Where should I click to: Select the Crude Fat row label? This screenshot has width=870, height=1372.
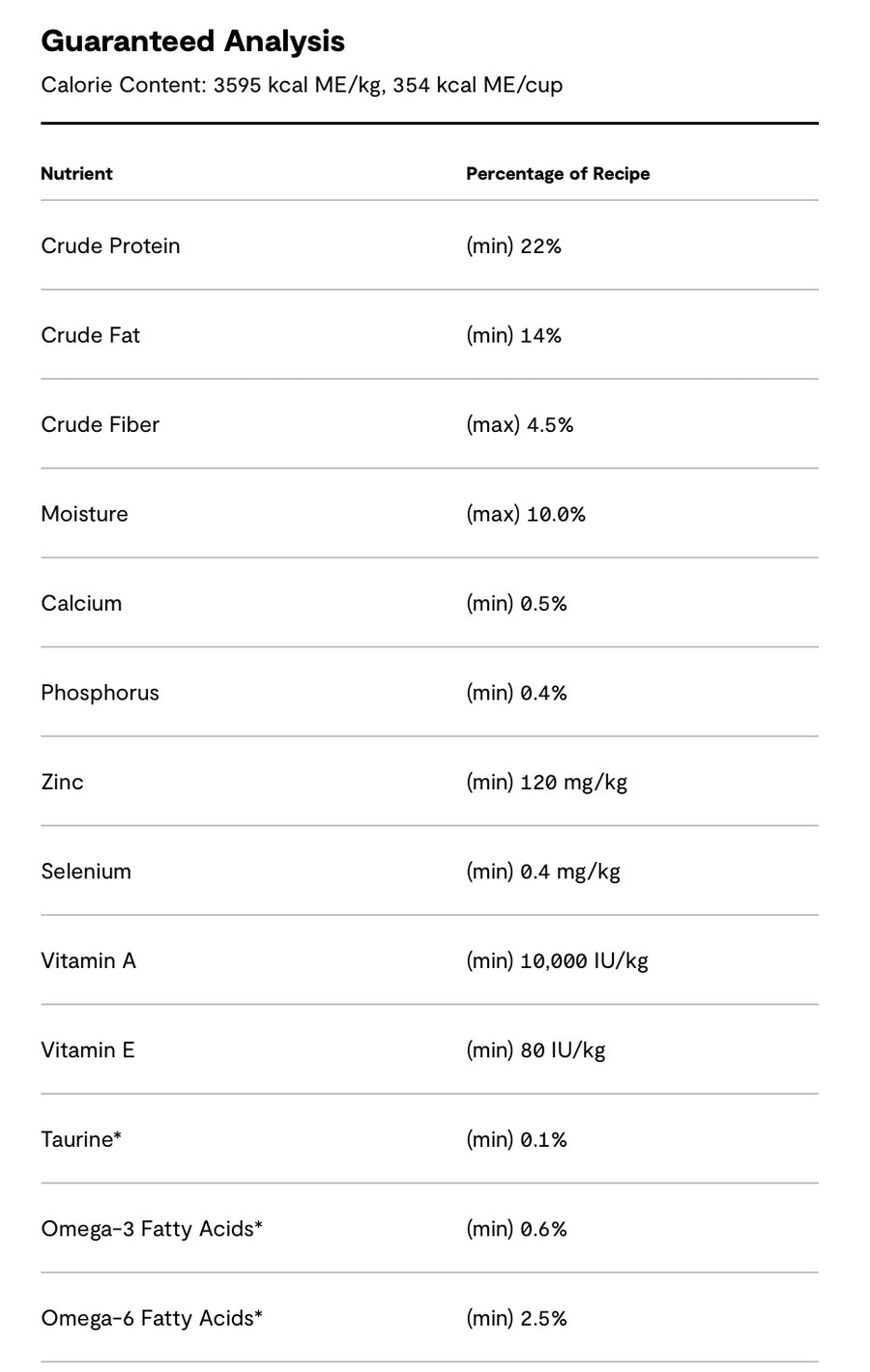[90, 335]
